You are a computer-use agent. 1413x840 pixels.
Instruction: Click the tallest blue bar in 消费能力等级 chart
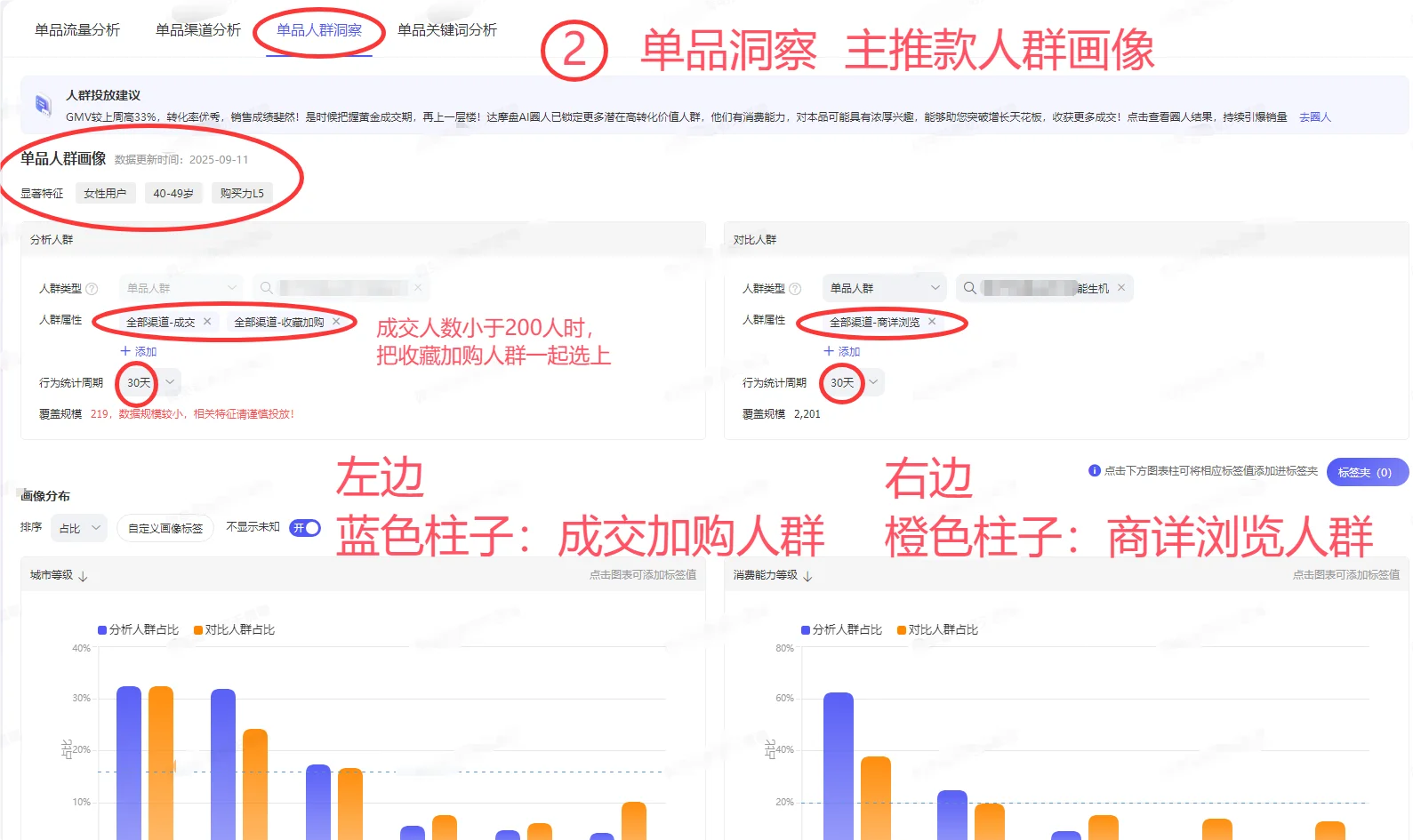click(839, 766)
